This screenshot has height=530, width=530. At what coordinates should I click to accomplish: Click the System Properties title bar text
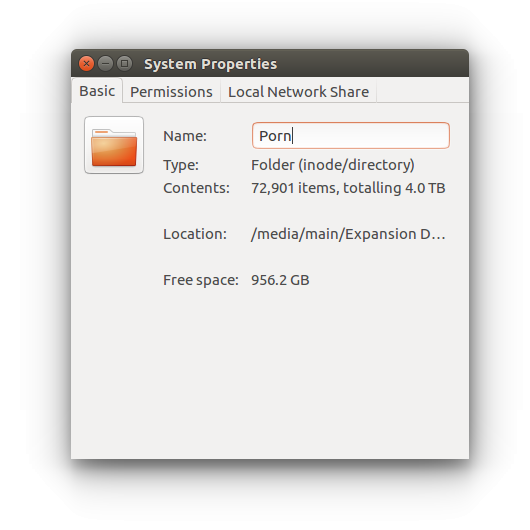[210, 64]
